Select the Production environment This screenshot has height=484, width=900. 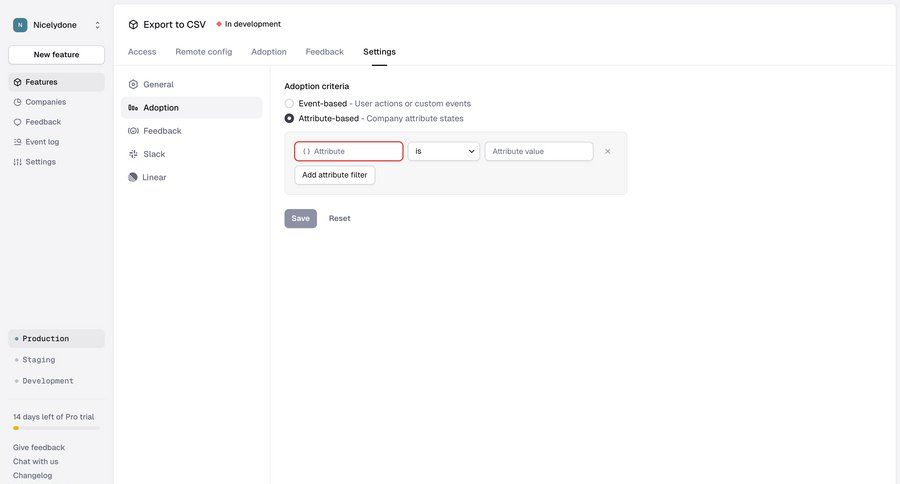pyautogui.click(x=56, y=339)
